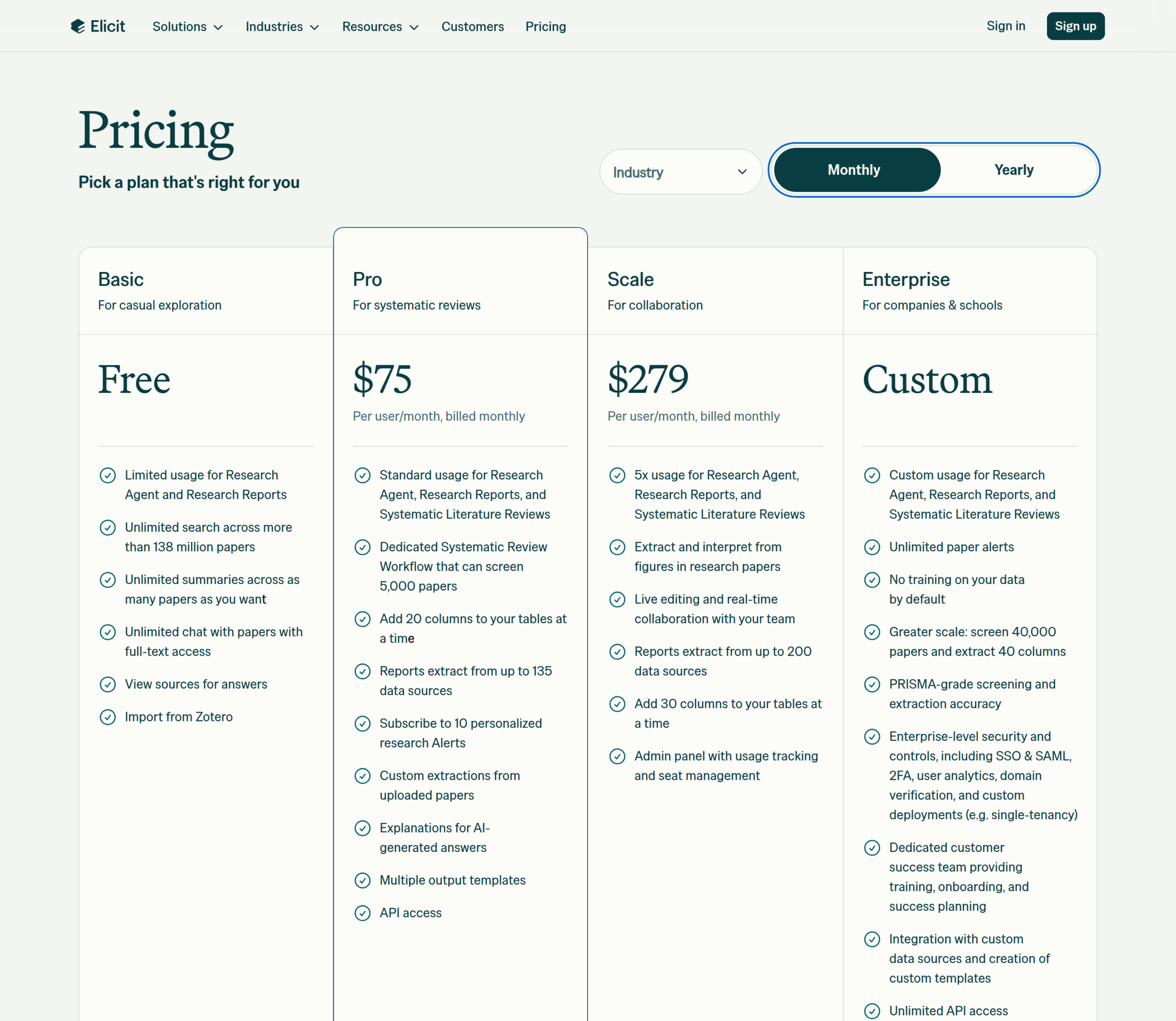Viewport: 1176px width, 1021px height.
Task: Click checkmark icon beside API access
Action: (x=362, y=913)
